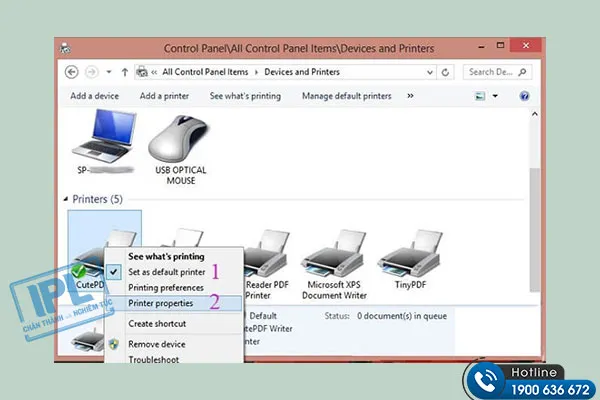
Task: Collapse the Printers (5) group
Action: 68,199
